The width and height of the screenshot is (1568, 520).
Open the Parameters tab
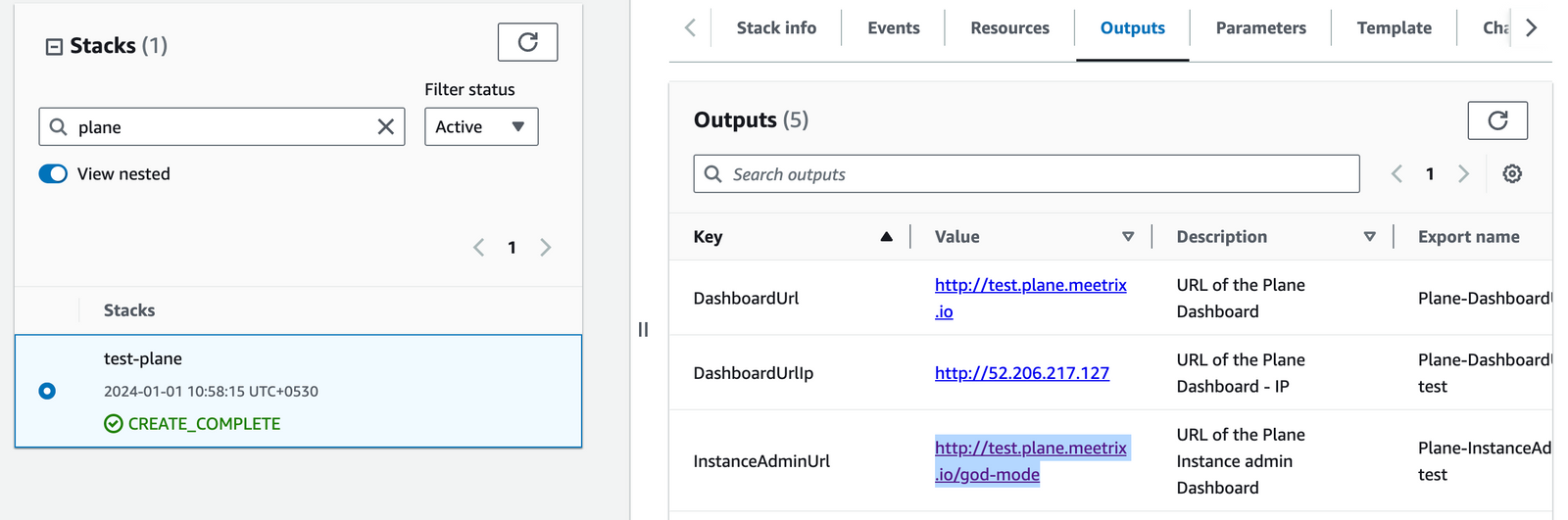(x=1260, y=28)
